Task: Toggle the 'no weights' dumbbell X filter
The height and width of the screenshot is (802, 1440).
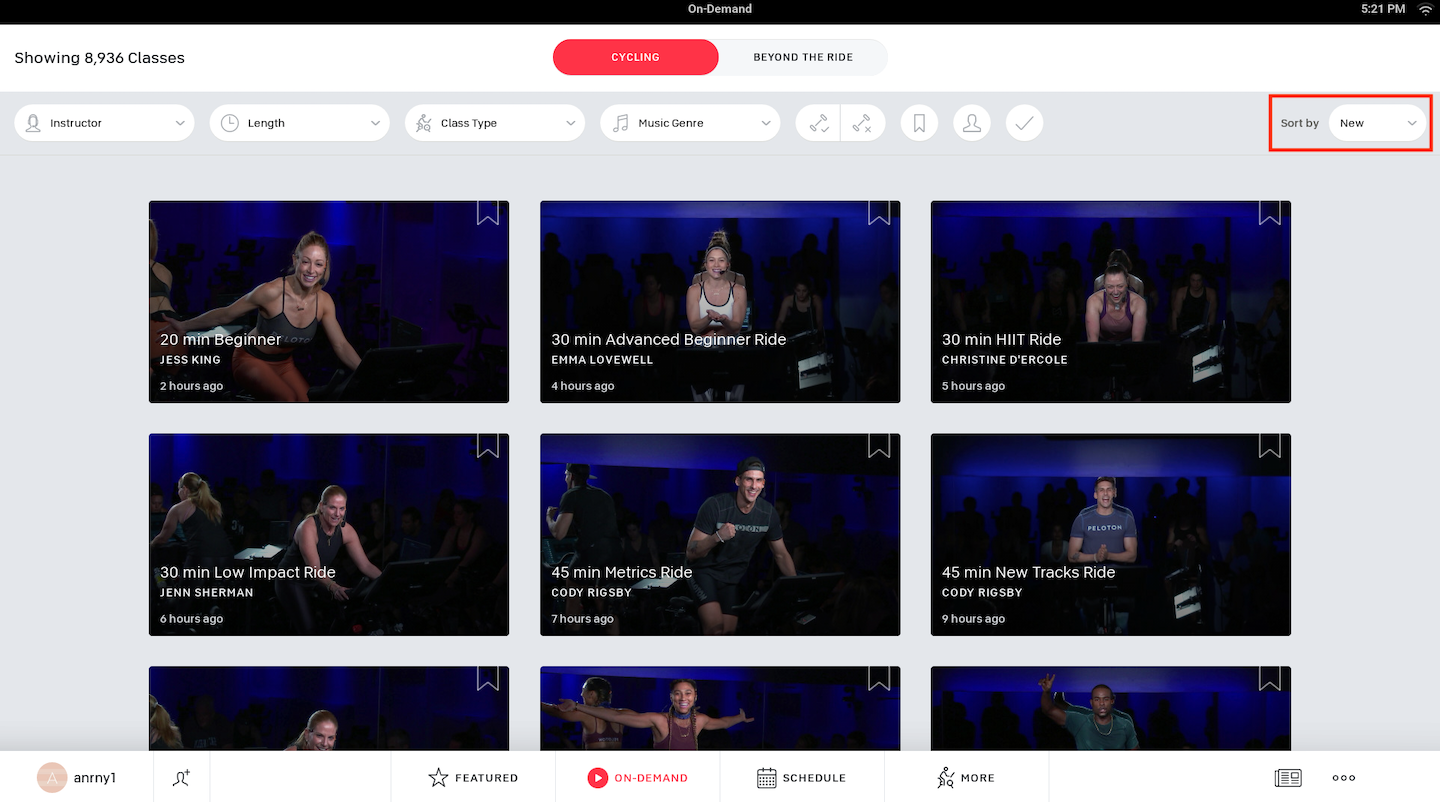Action: coord(862,123)
